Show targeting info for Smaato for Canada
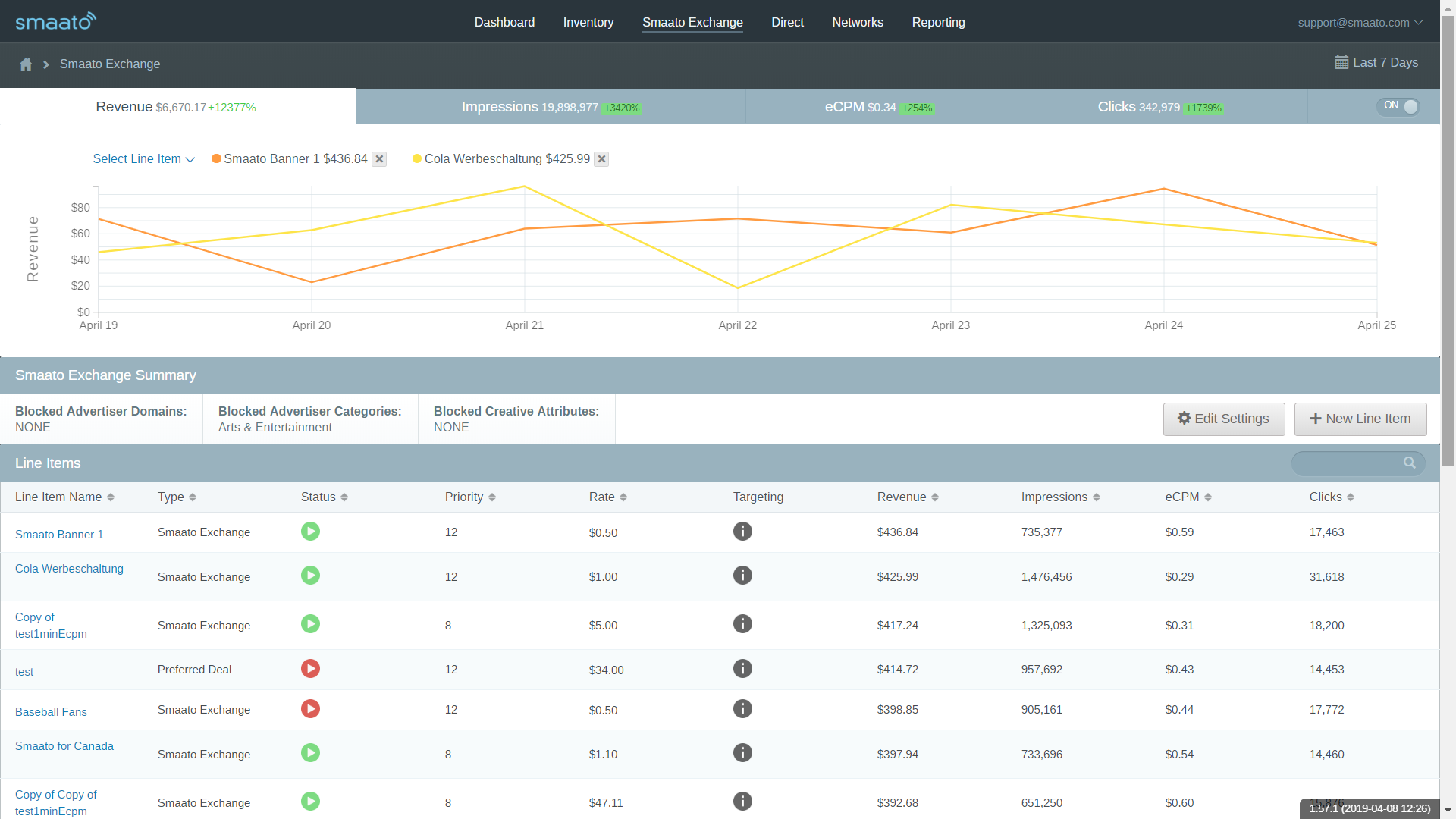The image size is (1456, 819). [742, 753]
